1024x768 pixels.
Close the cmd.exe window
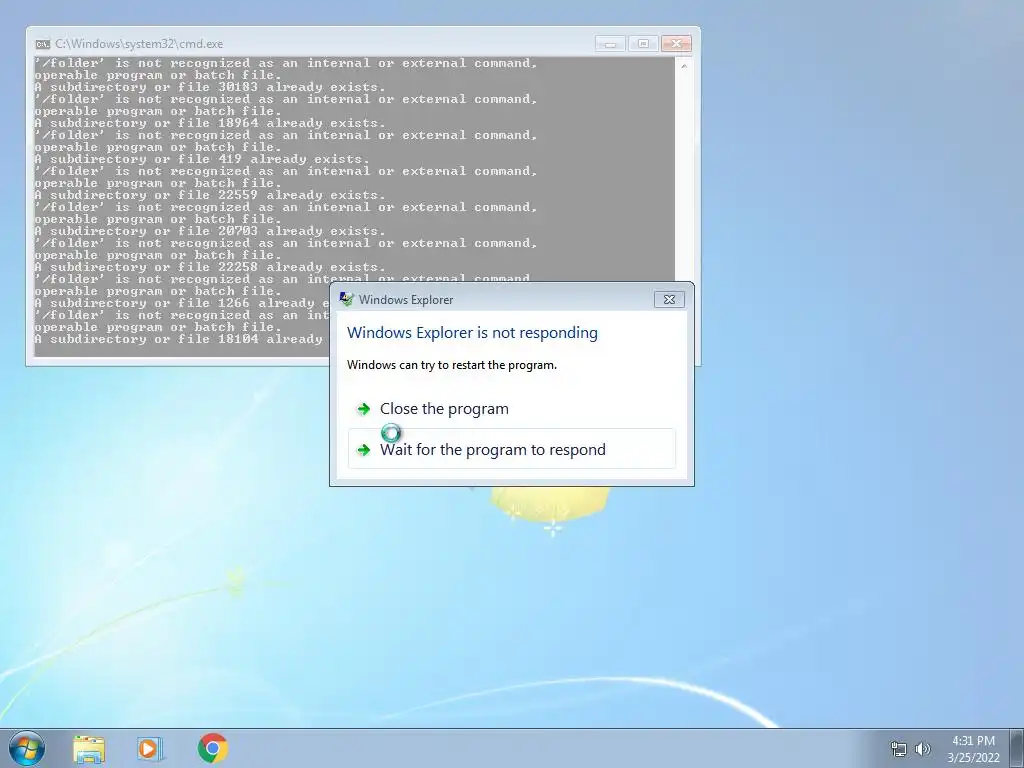click(677, 44)
